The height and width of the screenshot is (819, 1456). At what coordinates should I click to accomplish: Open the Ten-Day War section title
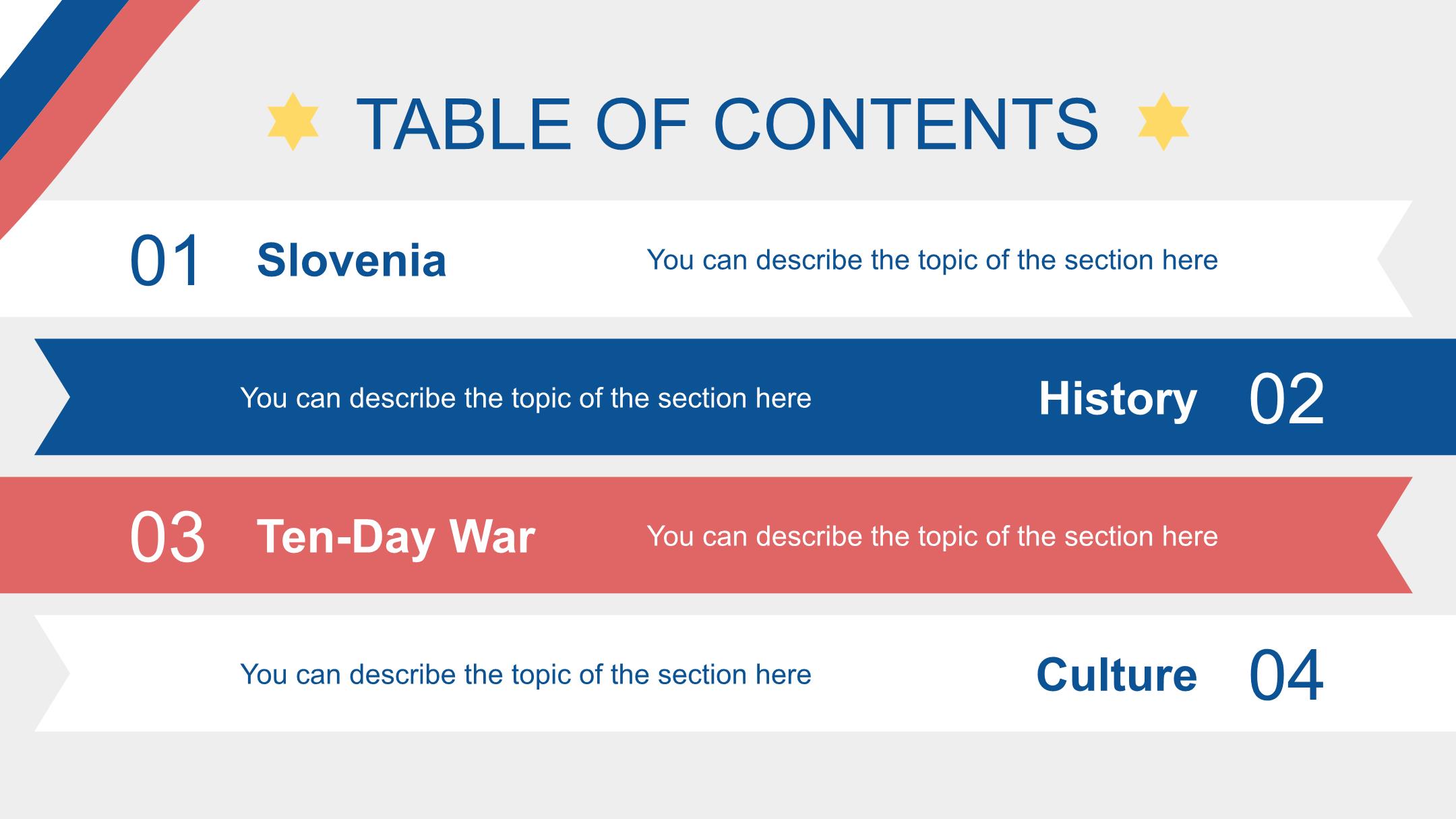[396, 537]
